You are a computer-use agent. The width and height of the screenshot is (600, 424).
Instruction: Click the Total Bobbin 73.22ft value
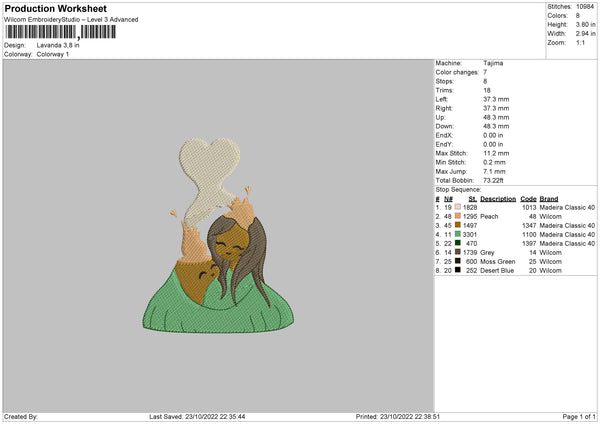[x=495, y=181]
